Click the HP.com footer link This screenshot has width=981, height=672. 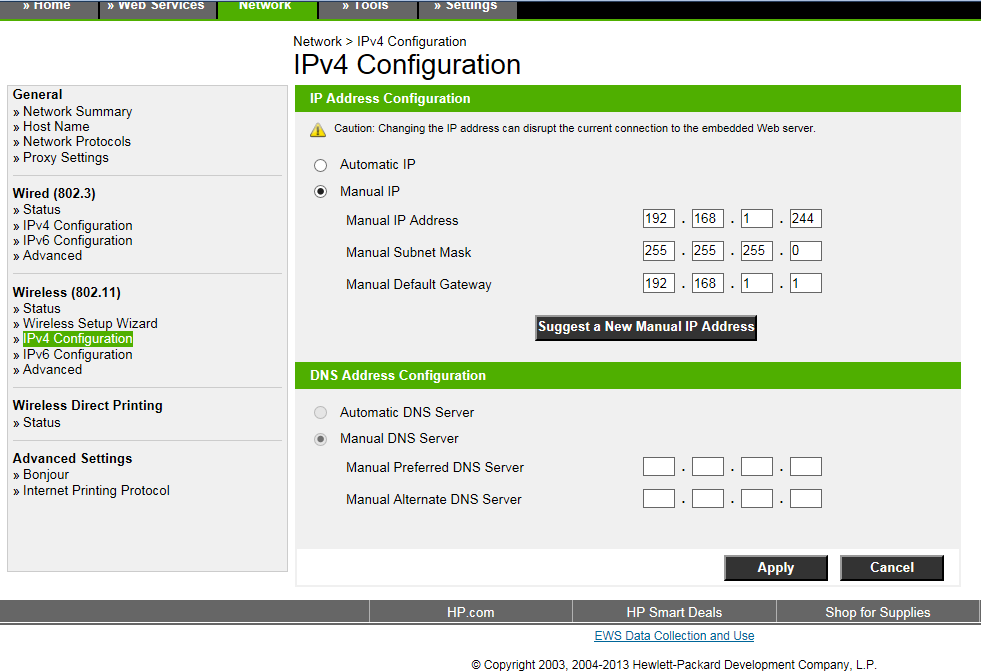(470, 611)
